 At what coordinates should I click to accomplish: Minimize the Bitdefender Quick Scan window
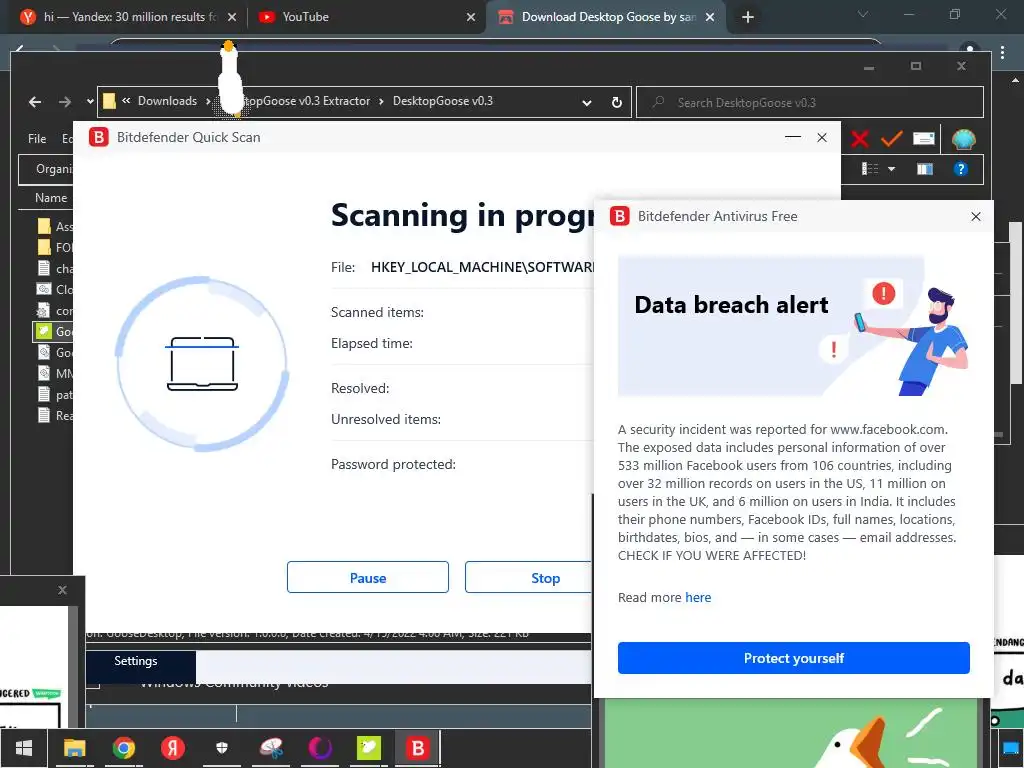(793, 137)
